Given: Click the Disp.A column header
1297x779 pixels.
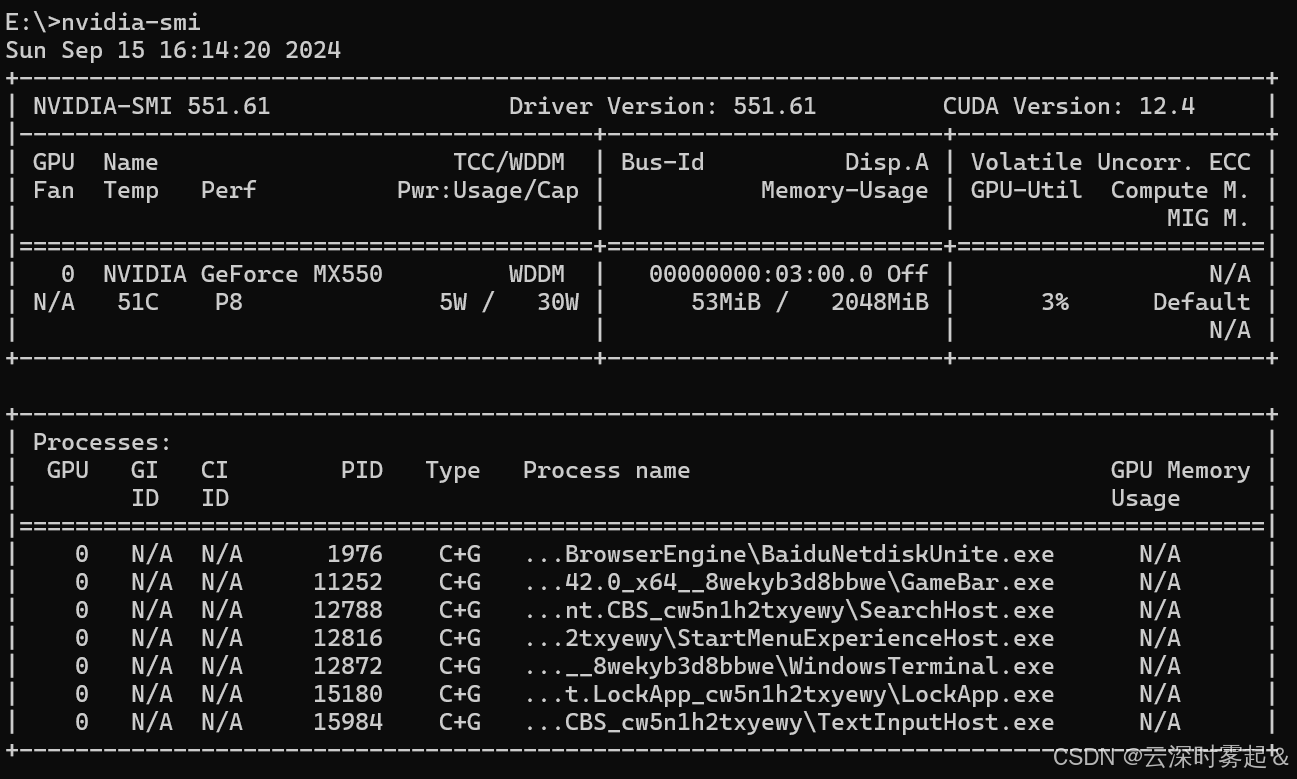Looking at the screenshot, I should pyautogui.click(x=887, y=162).
